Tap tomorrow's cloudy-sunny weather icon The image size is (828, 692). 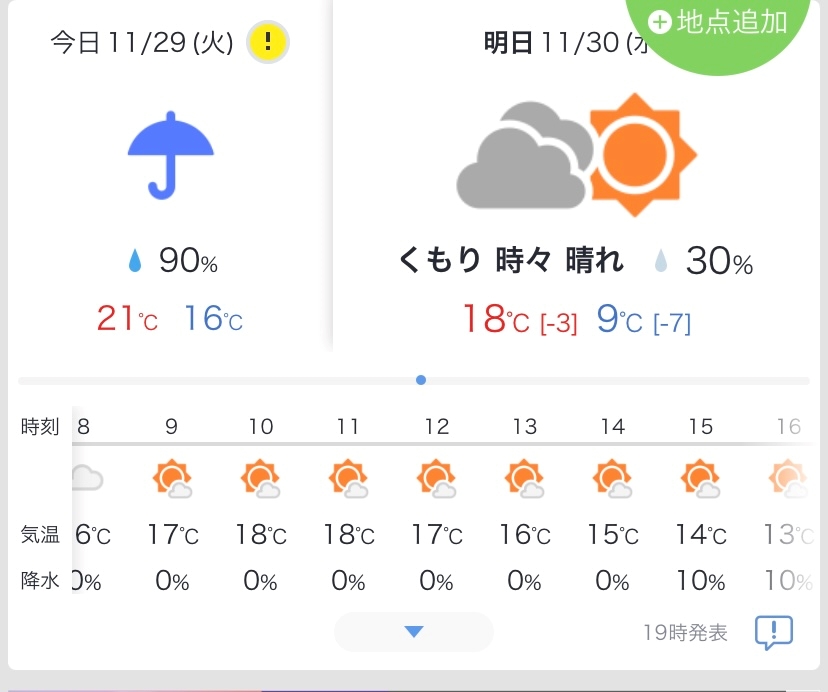(576, 155)
